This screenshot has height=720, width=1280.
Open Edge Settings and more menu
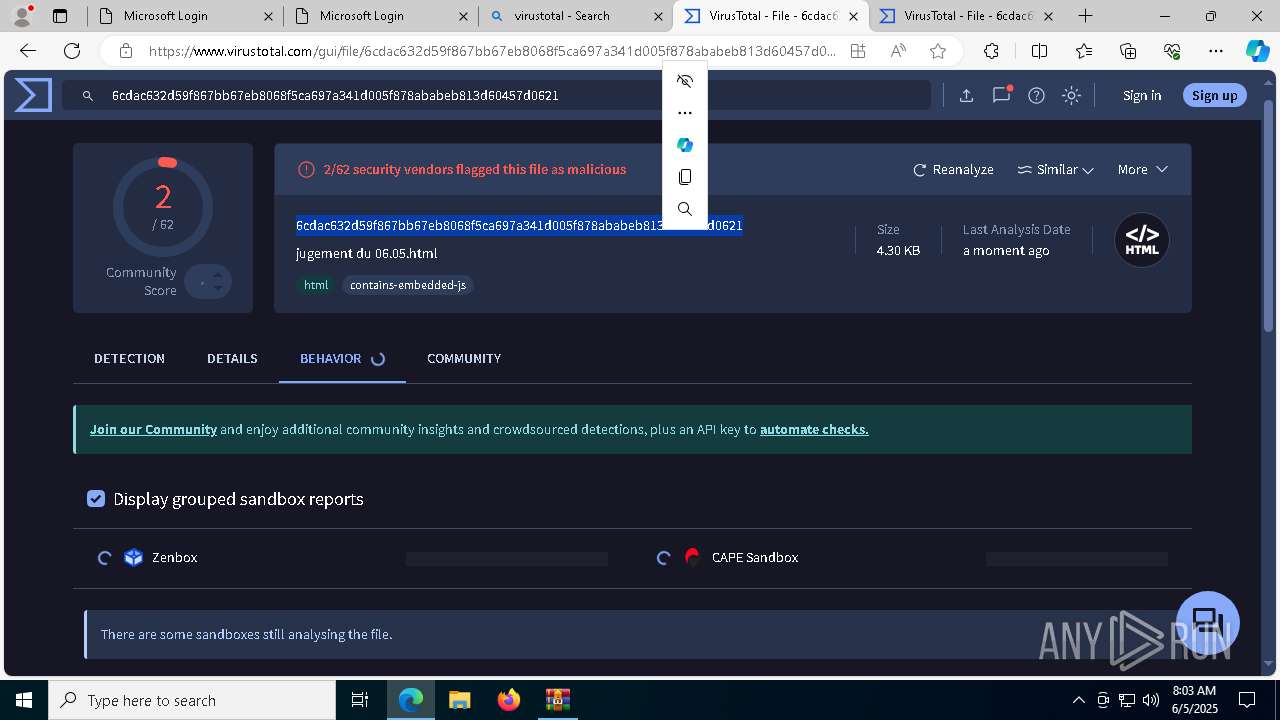click(x=1216, y=51)
